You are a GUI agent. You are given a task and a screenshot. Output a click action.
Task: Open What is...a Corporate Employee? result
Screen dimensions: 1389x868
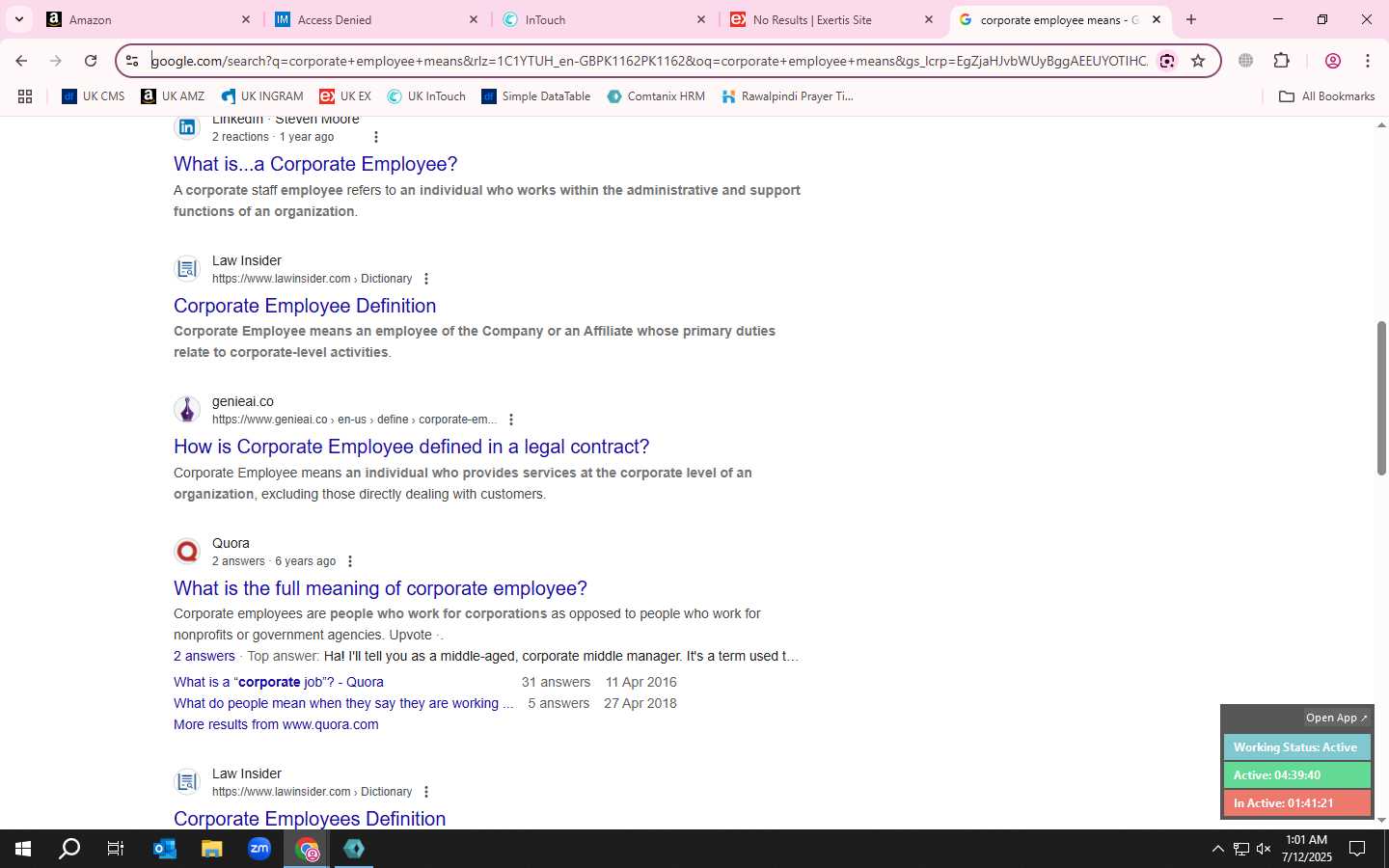(315, 164)
